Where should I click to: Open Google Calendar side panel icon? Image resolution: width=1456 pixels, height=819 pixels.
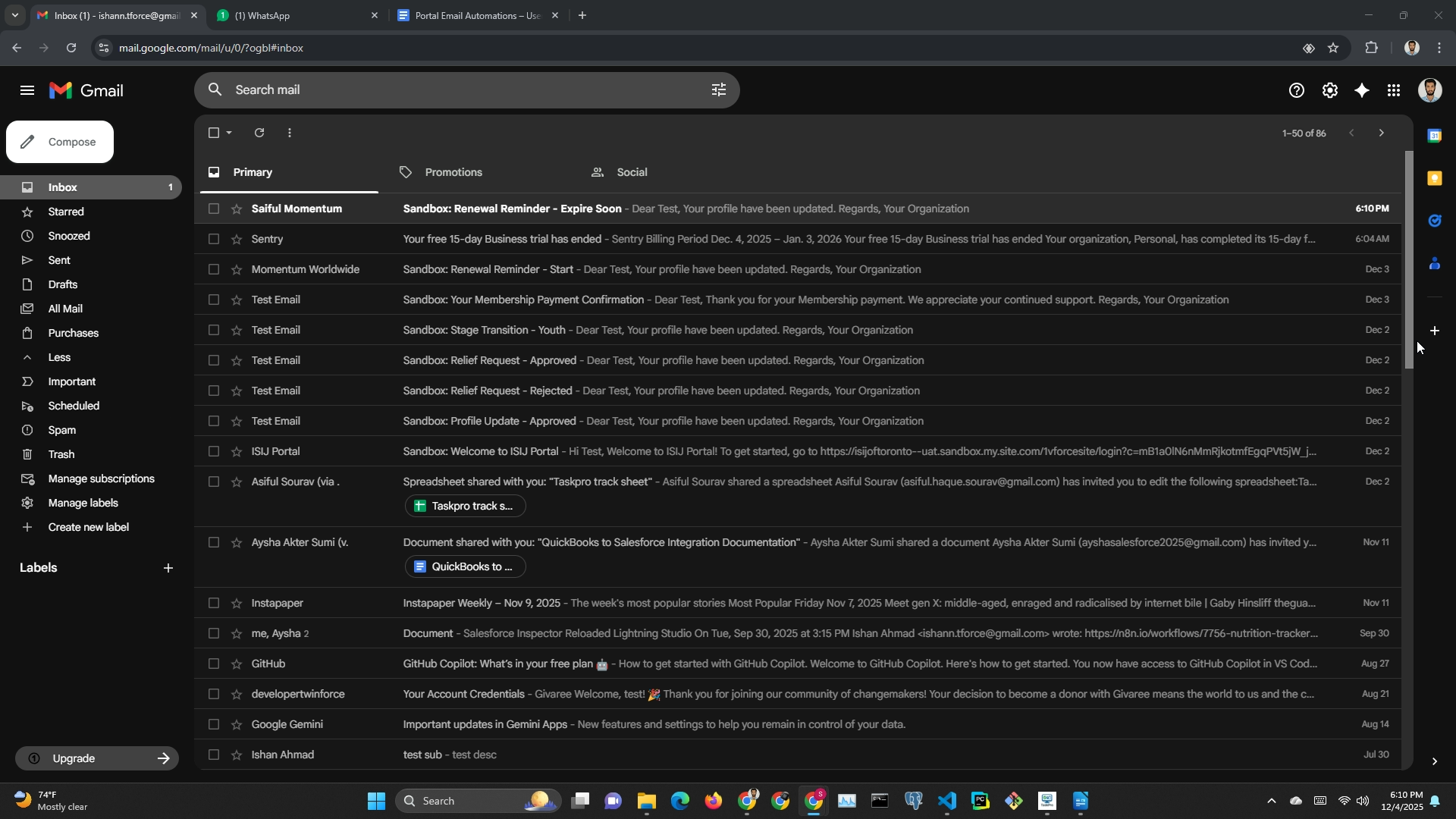[1434, 136]
